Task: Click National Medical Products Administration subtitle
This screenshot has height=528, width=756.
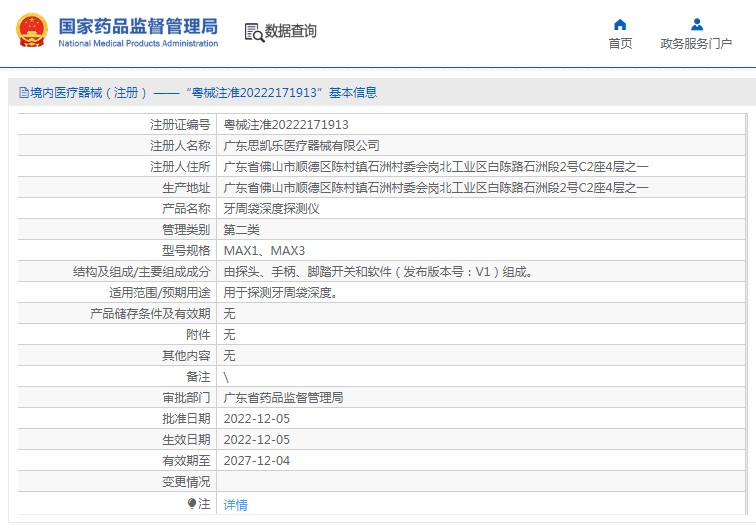Action: pyautogui.click(x=138, y=43)
